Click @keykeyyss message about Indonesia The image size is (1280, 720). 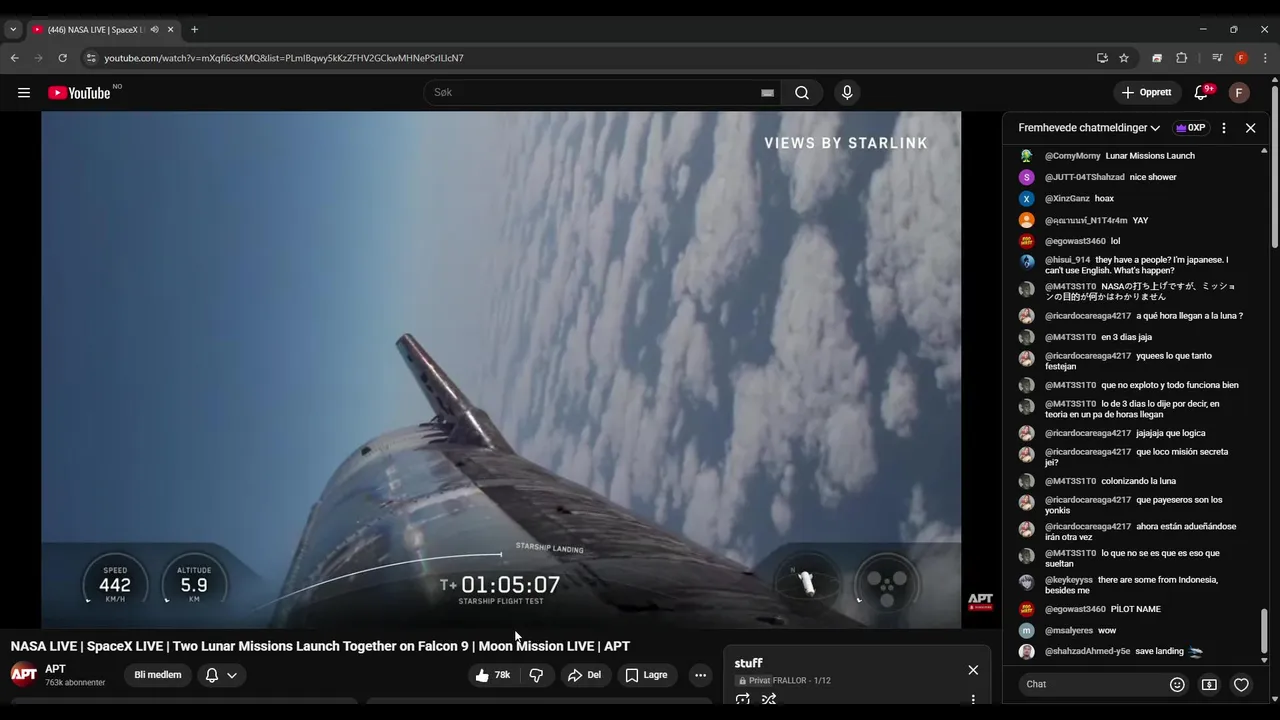tap(1131, 585)
